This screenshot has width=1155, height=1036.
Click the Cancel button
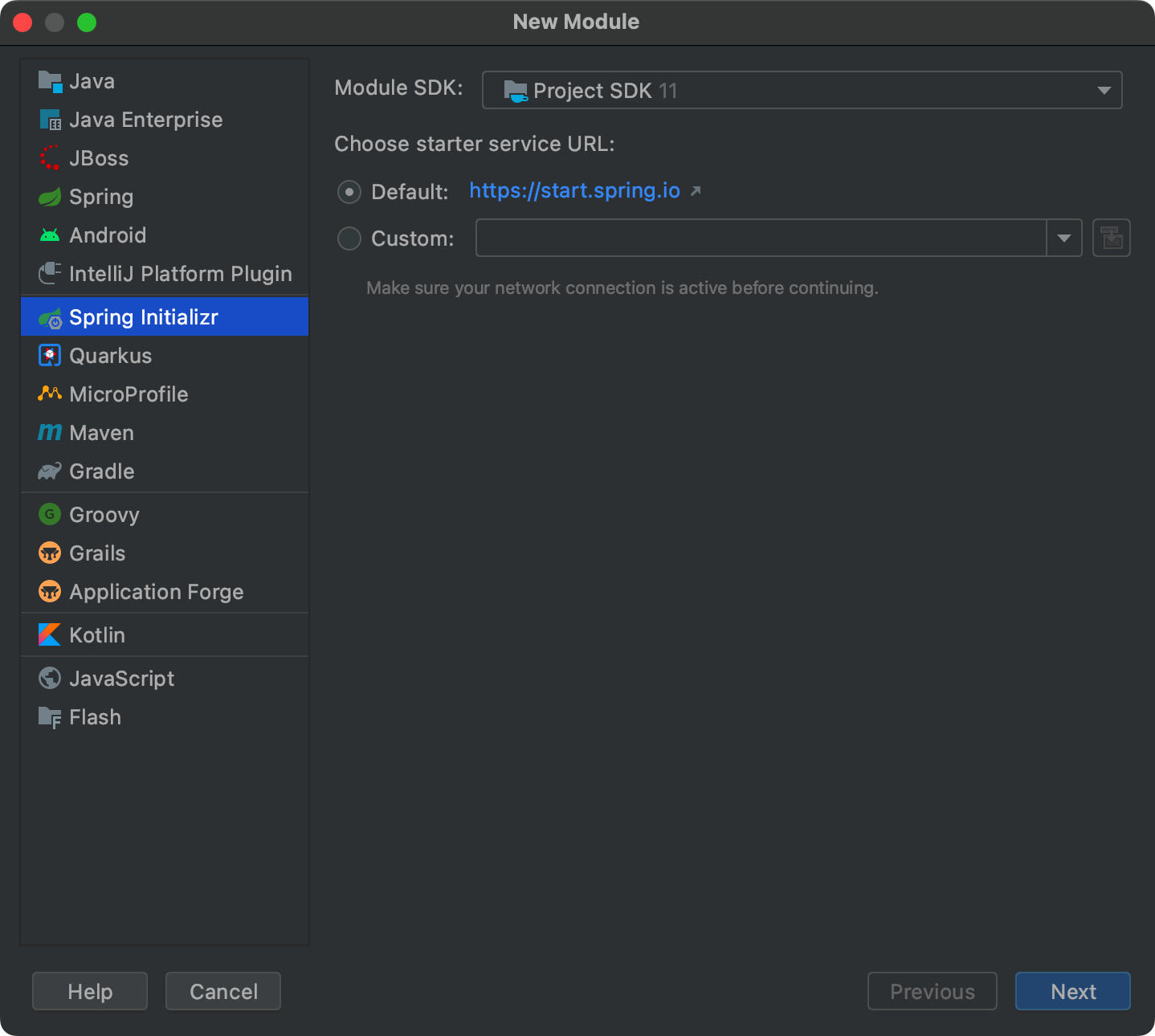223,991
